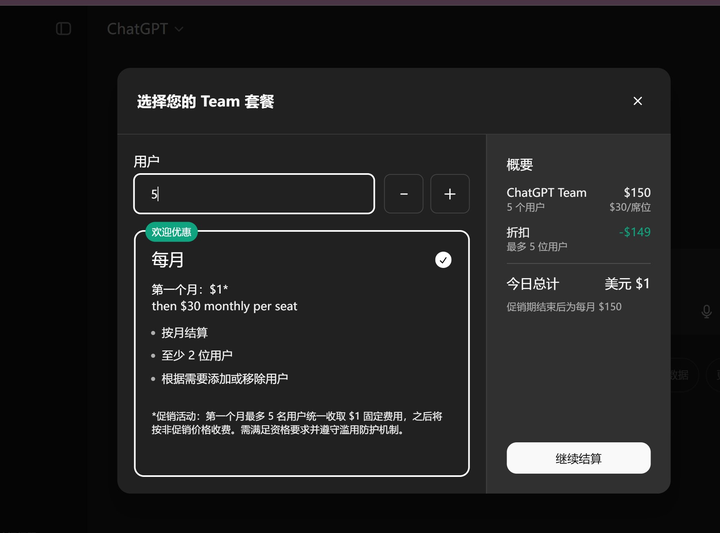Screen dimensions: 720x533
Task: Click the 每月 plan heading
Action: 168,260
